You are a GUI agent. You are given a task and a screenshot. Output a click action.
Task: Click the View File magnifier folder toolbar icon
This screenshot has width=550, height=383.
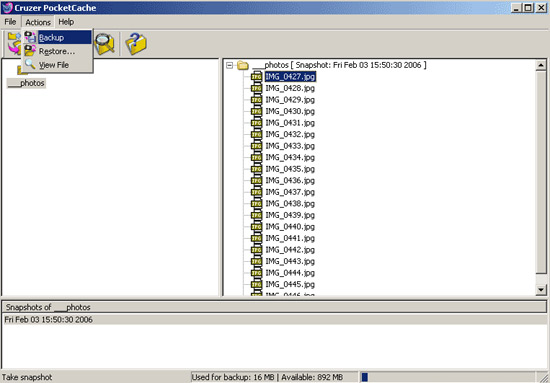point(105,43)
